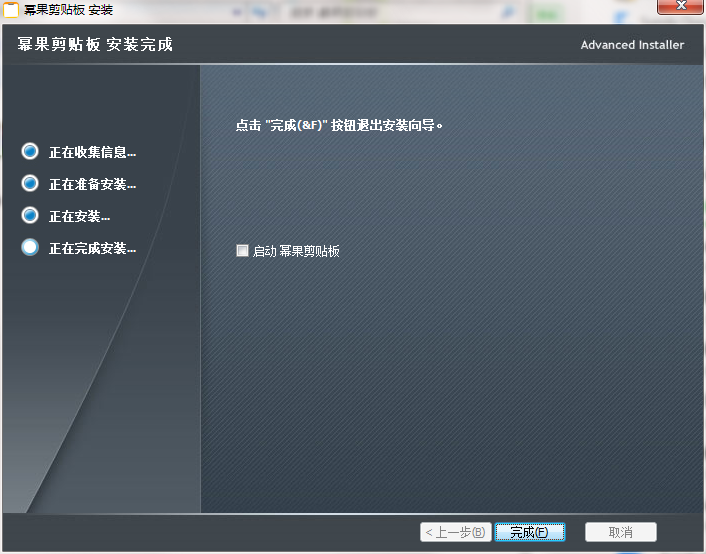Click the 正在完成安装 step bullet
The width and height of the screenshot is (706, 554).
pos(30,248)
